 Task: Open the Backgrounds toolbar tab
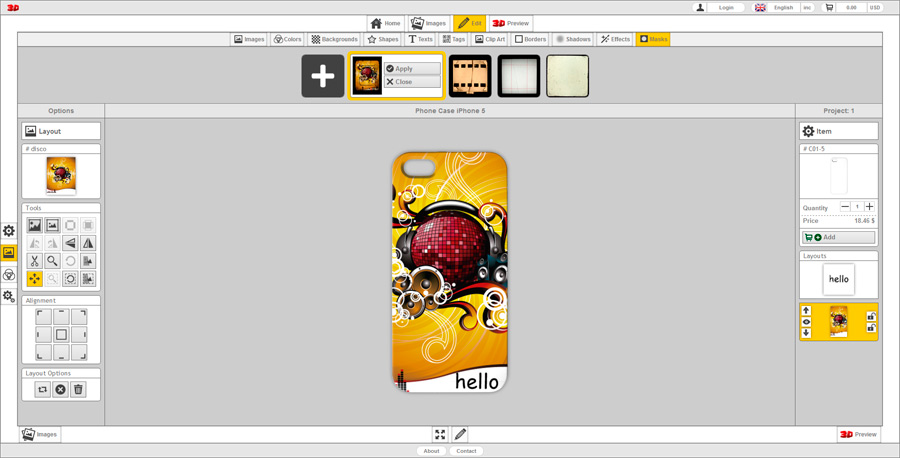pos(334,39)
